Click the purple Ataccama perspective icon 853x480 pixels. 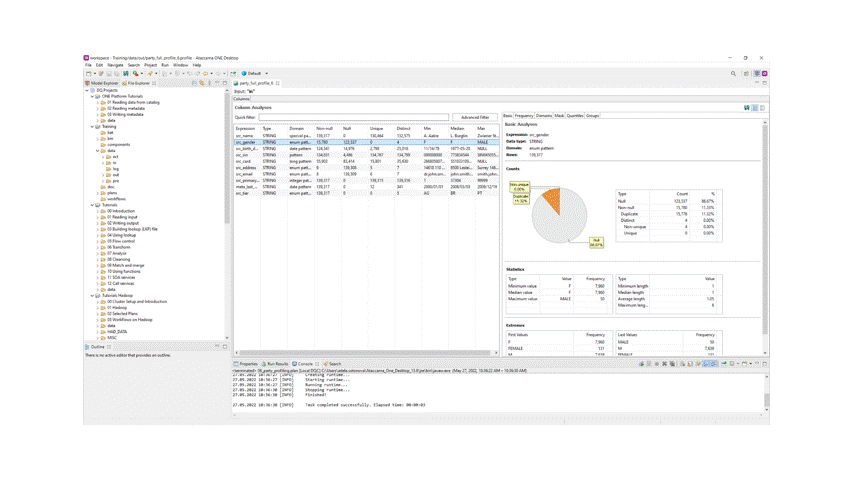pos(764,73)
